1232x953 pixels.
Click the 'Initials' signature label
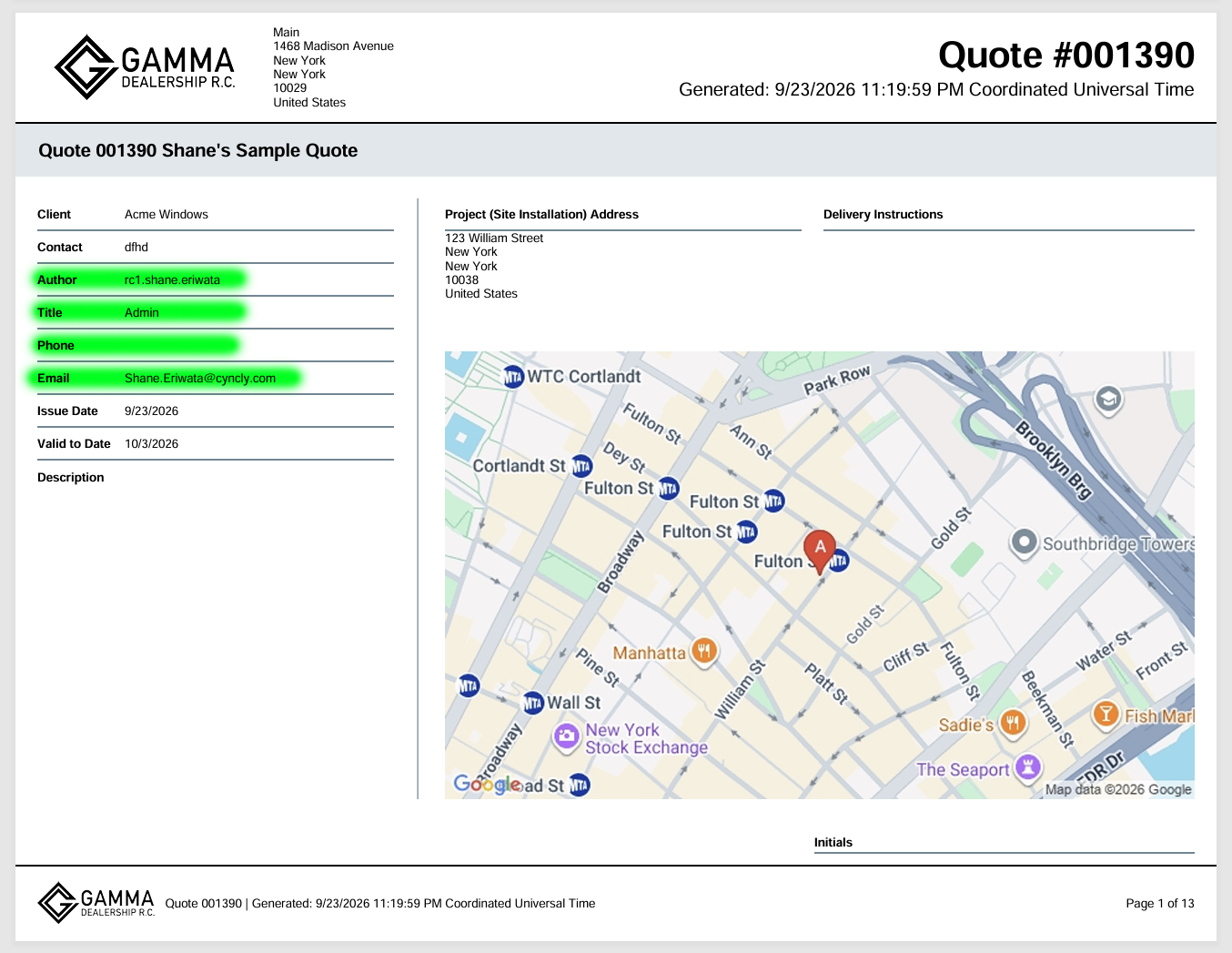pos(833,843)
